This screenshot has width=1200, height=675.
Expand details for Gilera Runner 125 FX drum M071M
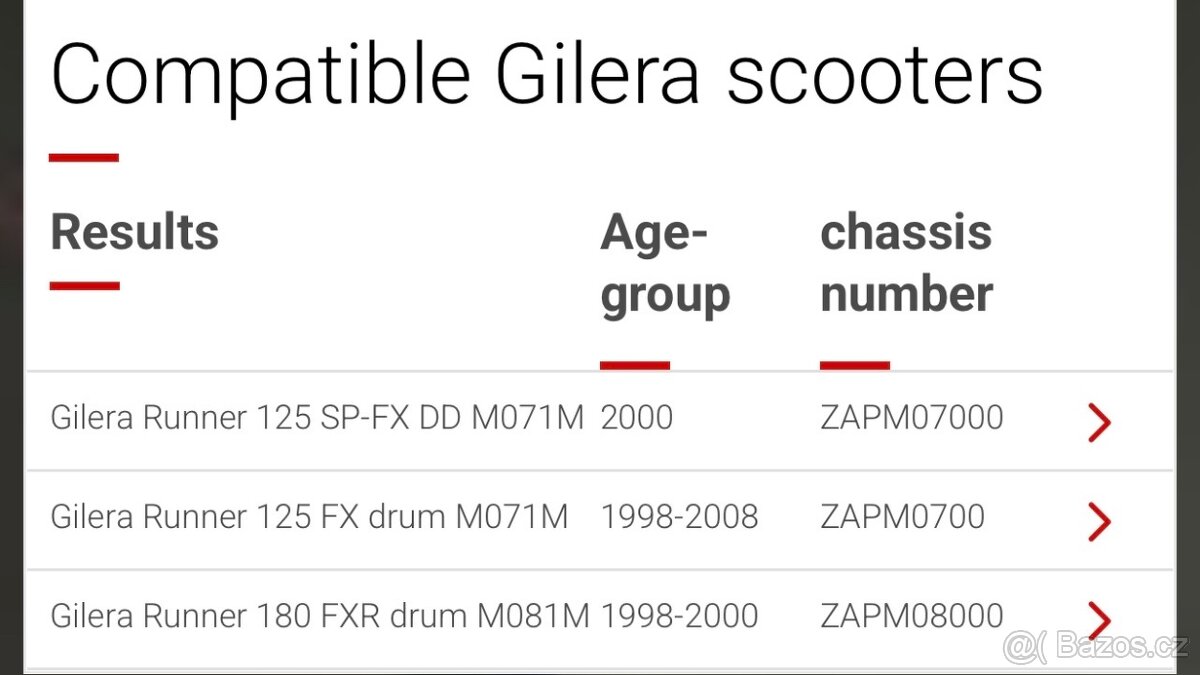310,516
